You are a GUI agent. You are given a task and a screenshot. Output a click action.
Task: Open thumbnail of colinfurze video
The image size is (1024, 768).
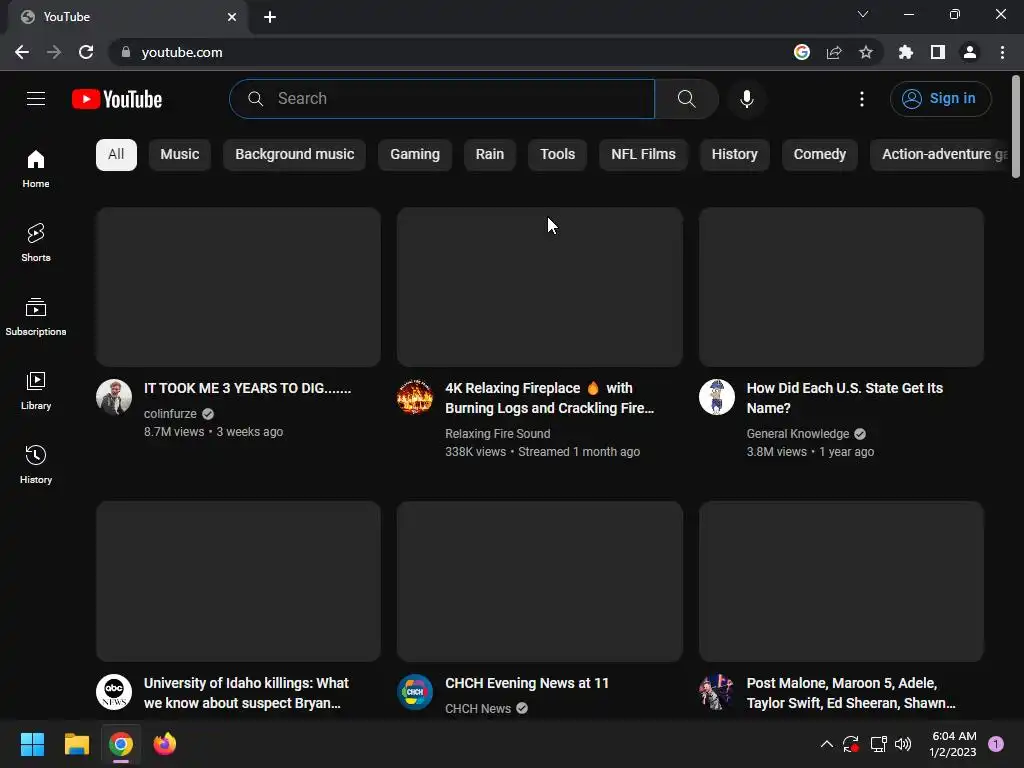coord(238,287)
